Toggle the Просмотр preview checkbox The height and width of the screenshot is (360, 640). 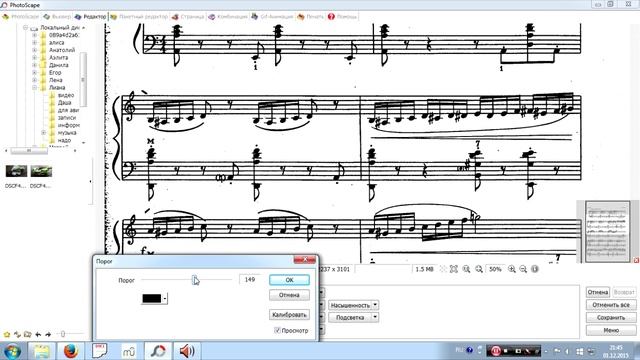(277, 330)
